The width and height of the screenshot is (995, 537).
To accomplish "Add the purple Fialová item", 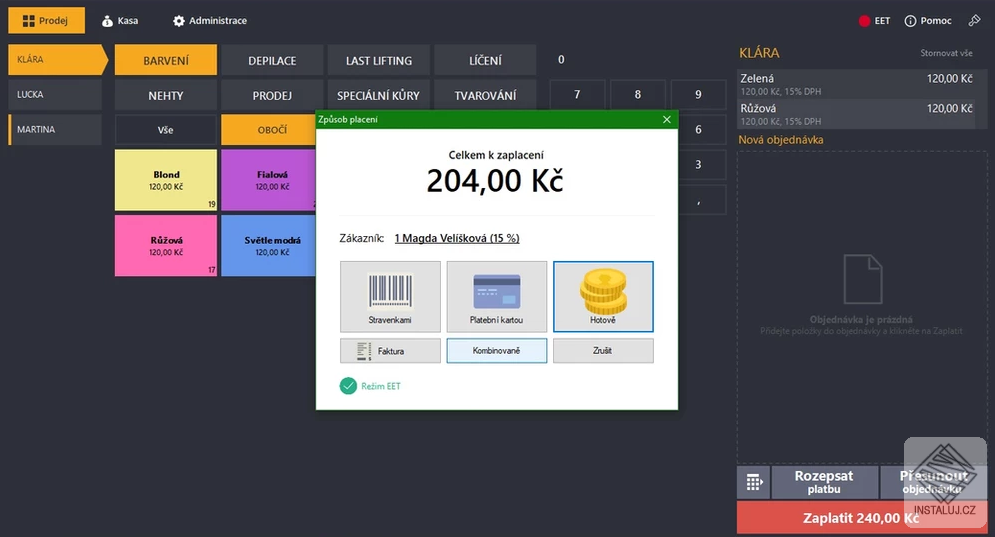I will point(269,180).
